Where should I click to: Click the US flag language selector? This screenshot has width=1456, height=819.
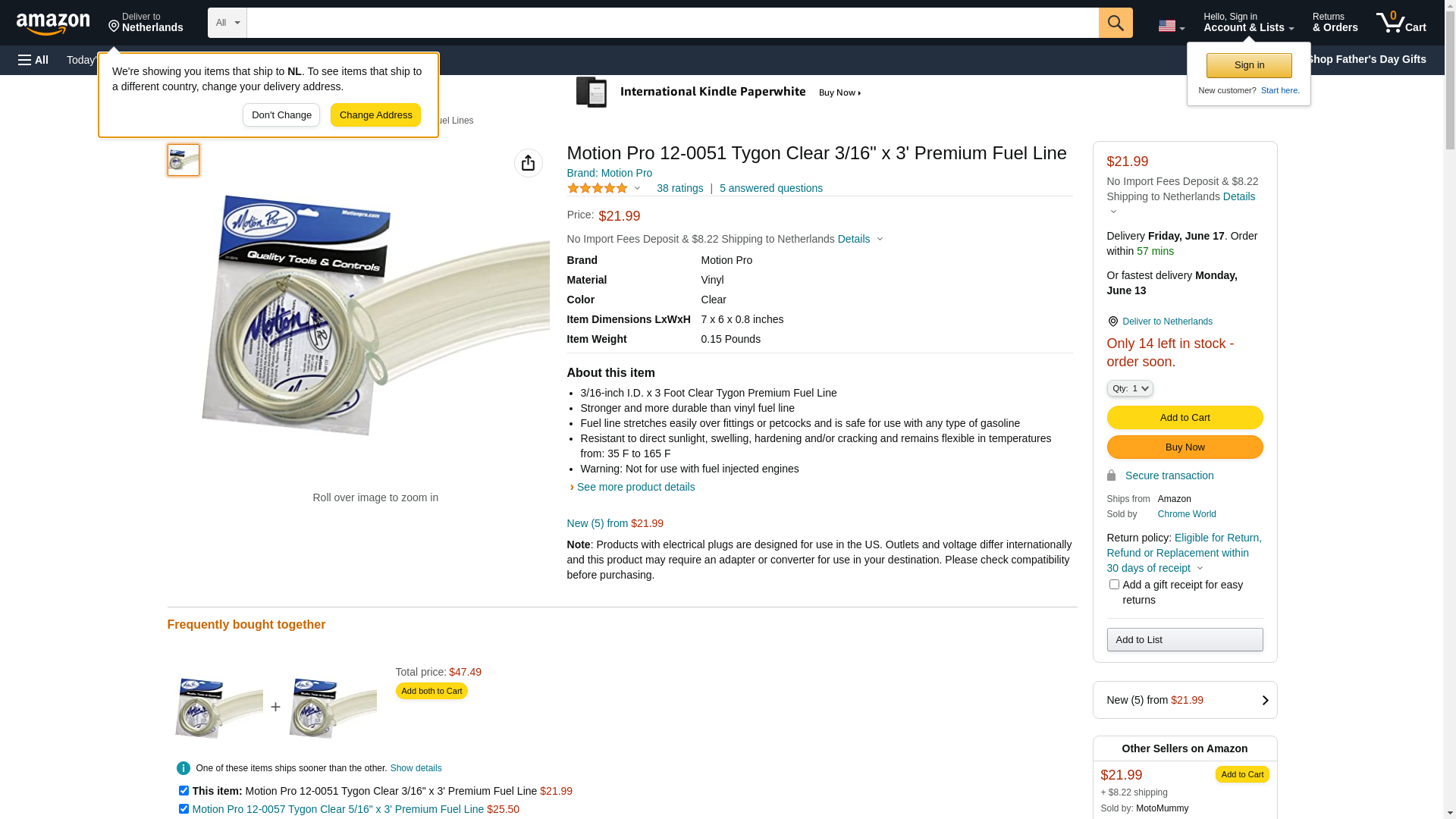(x=1170, y=26)
